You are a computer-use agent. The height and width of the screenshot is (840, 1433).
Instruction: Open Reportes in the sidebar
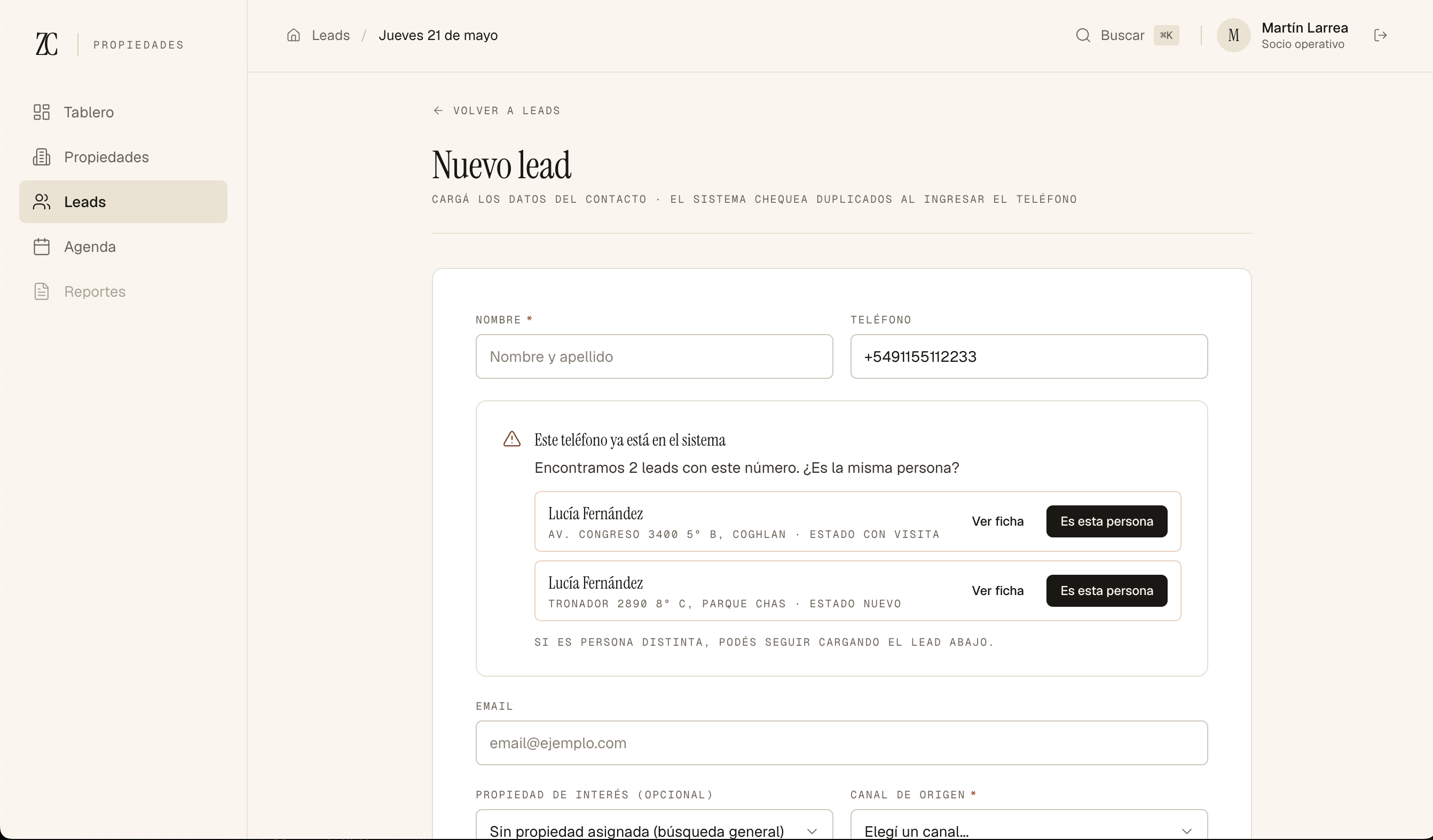coord(123,291)
